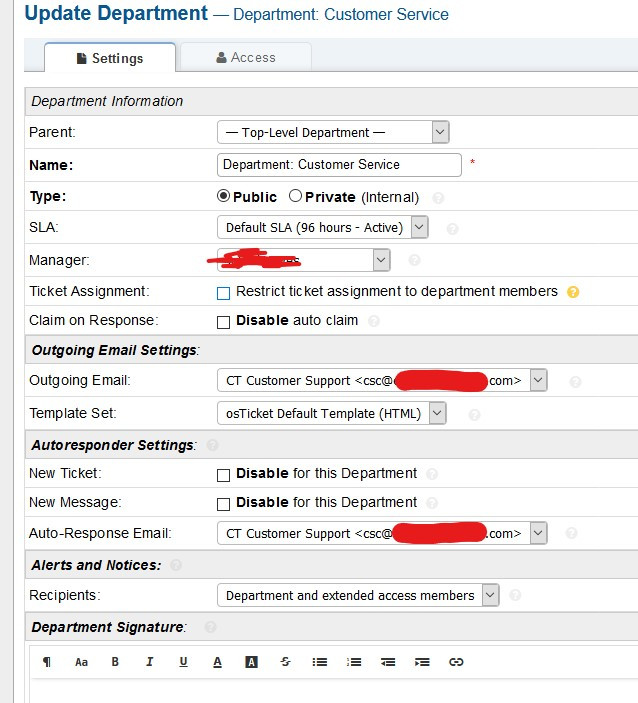Image resolution: width=638 pixels, height=703 pixels.
Task: Insert numbered ordered list
Action: 354,662
